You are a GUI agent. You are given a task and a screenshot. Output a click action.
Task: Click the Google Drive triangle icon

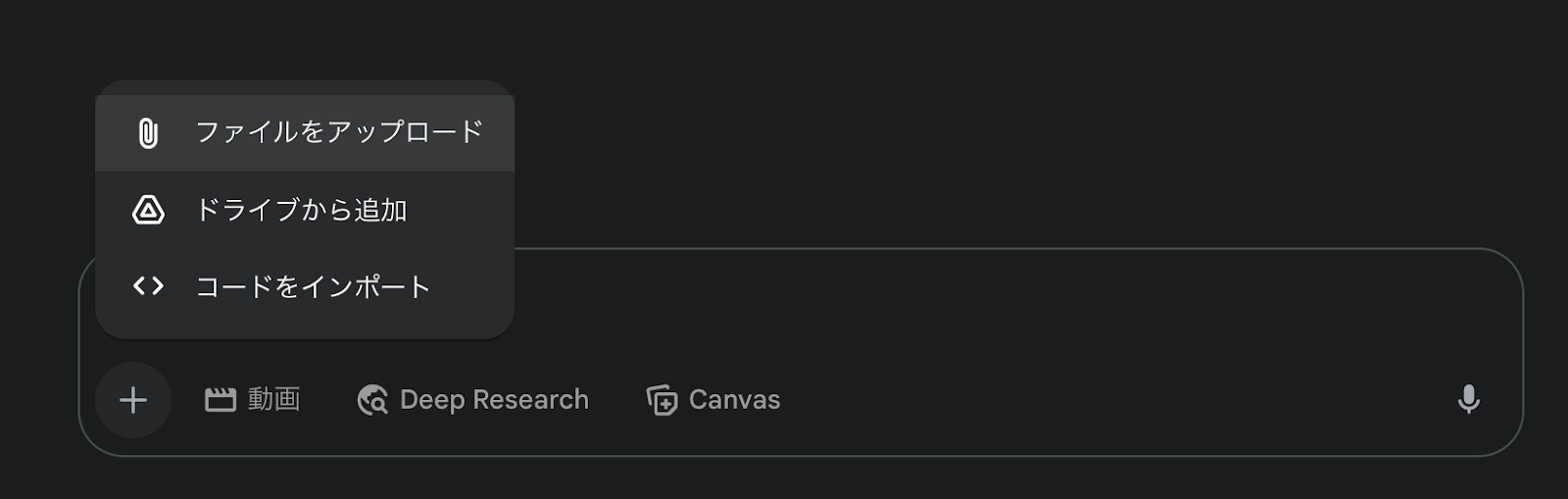148,210
